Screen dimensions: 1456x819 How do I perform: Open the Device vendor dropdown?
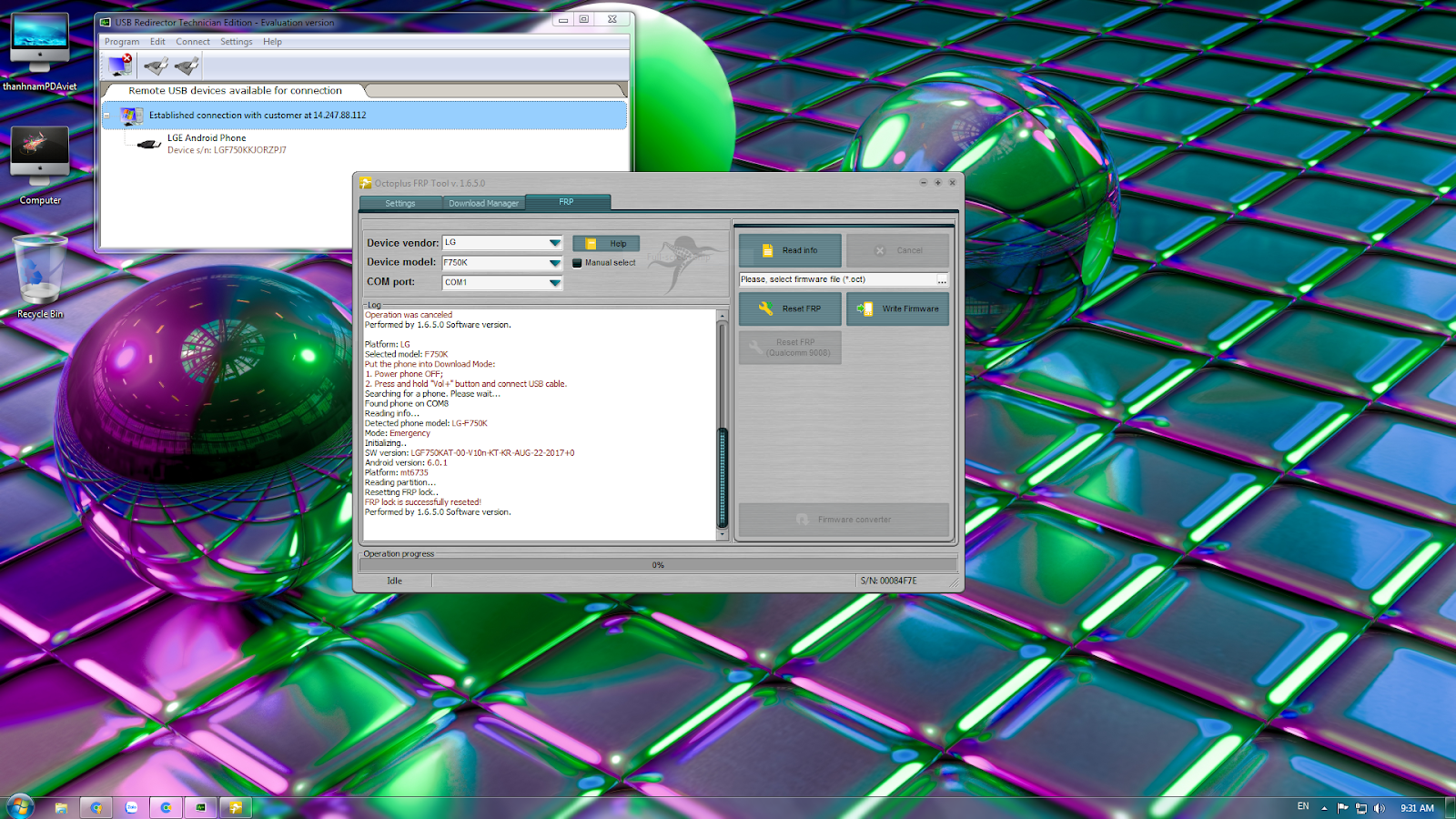point(554,243)
